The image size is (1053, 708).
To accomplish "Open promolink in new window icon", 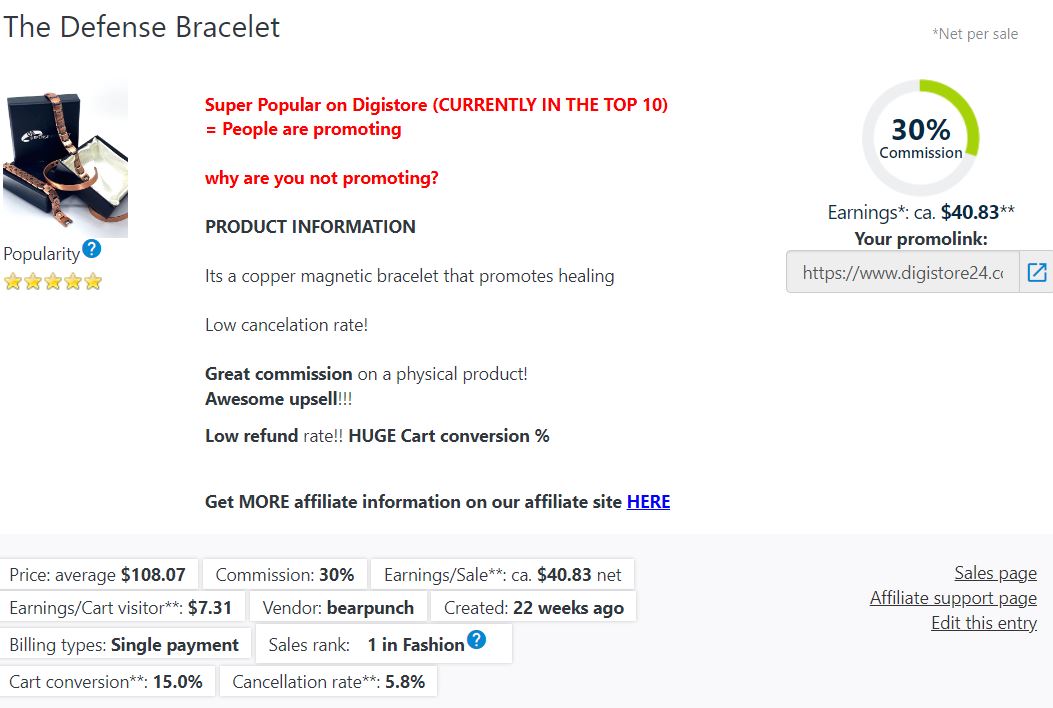I will point(1036,272).
